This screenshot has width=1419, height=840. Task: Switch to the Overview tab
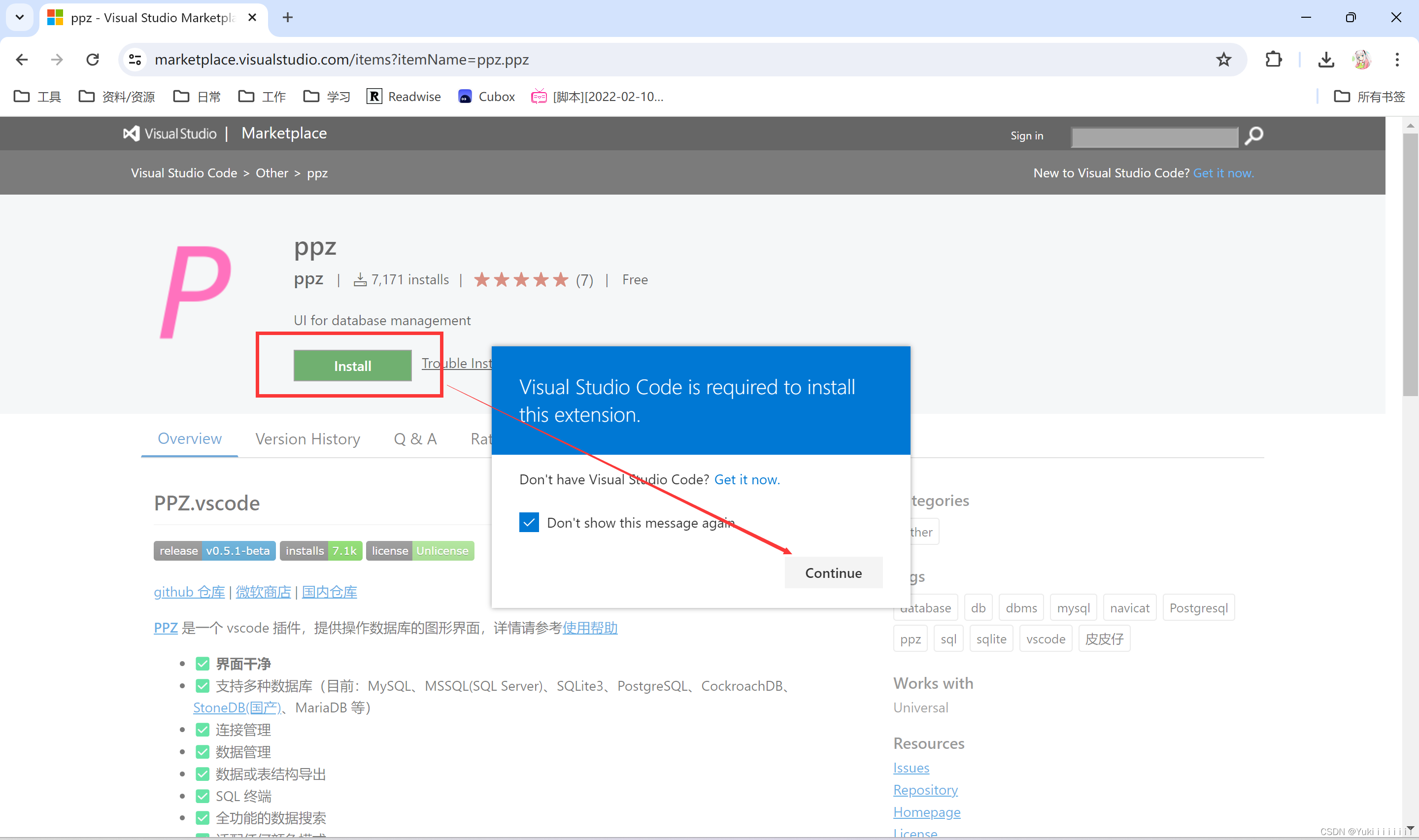(x=190, y=438)
